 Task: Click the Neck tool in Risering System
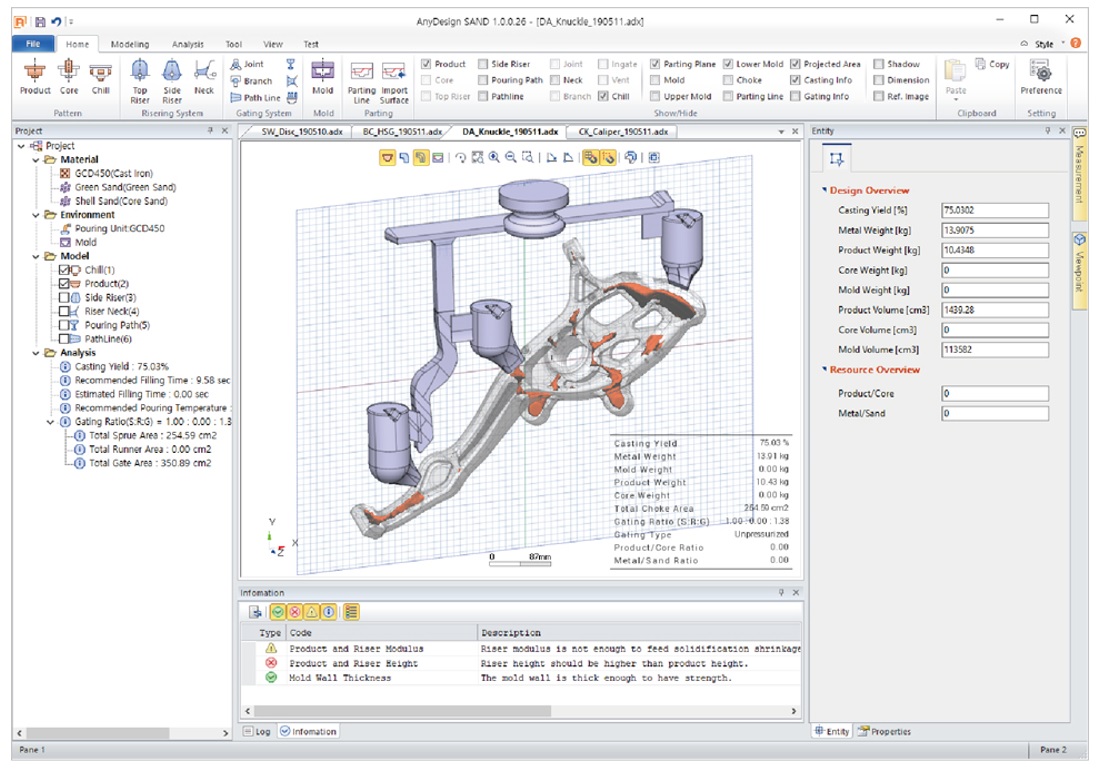pos(204,78)
